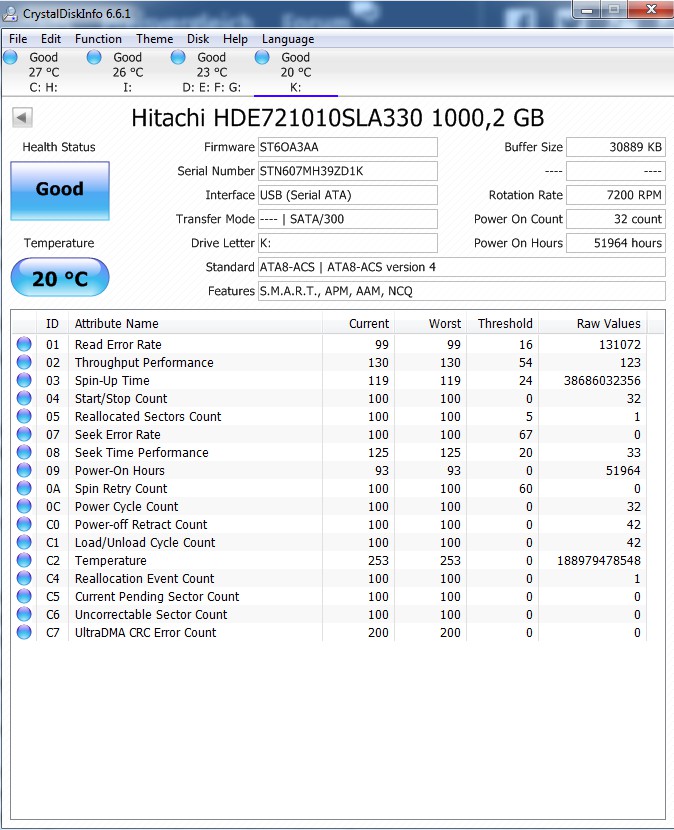Minimize the CrystalDiskInfo window
674x830 pixels.
[x=587, y=10]
